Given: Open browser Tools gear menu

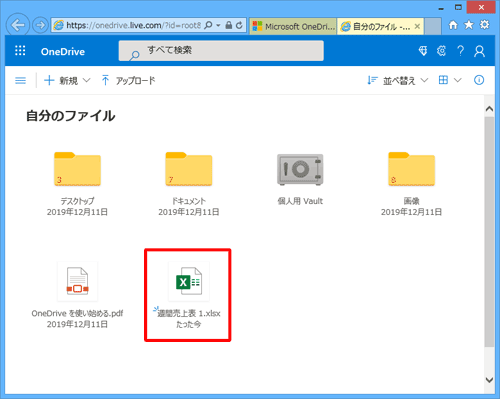Looking at the screenshot, I should point(484,25).
